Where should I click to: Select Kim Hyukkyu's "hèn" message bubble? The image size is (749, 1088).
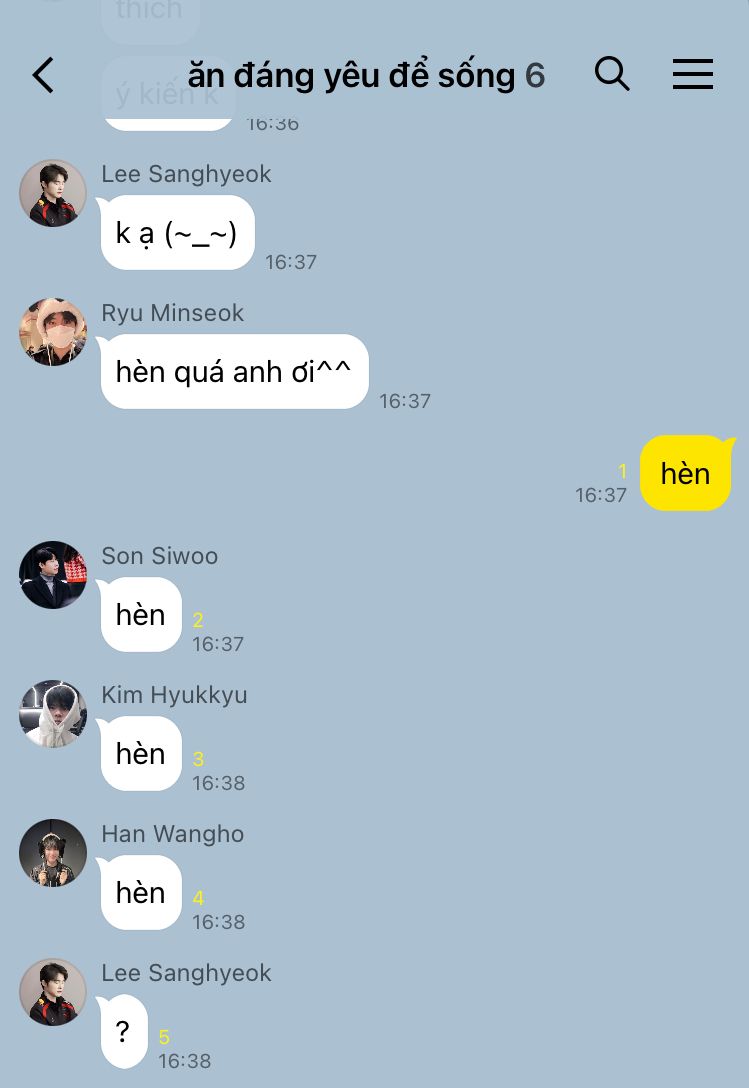(140, 754)
